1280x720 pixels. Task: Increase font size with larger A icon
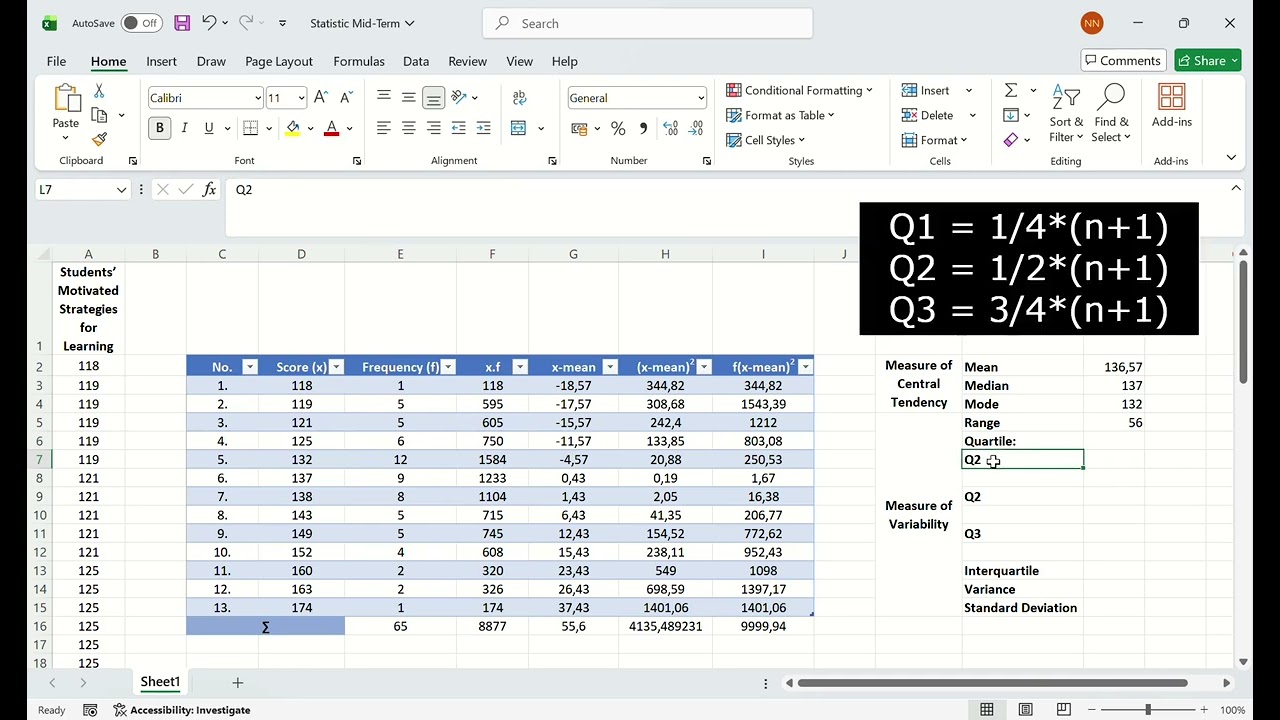pos(321,97)
